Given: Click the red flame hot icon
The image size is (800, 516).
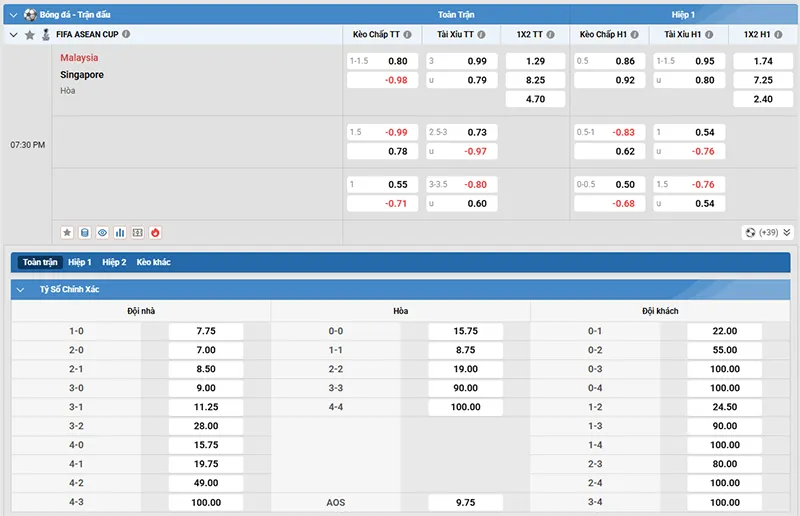Looking at the screenshot, I should [155, 233].
